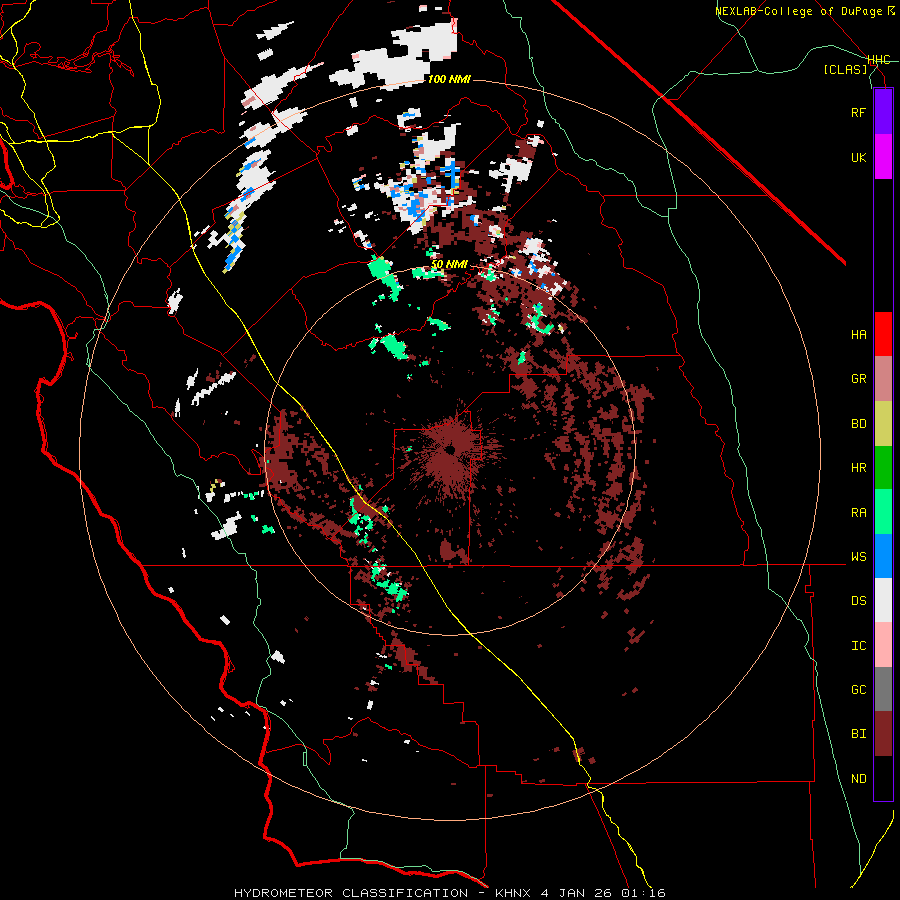This screenshot has height=900, width=900.
Task: Click the 4 JAN 26 date text
Action: [x=577, y=893]
